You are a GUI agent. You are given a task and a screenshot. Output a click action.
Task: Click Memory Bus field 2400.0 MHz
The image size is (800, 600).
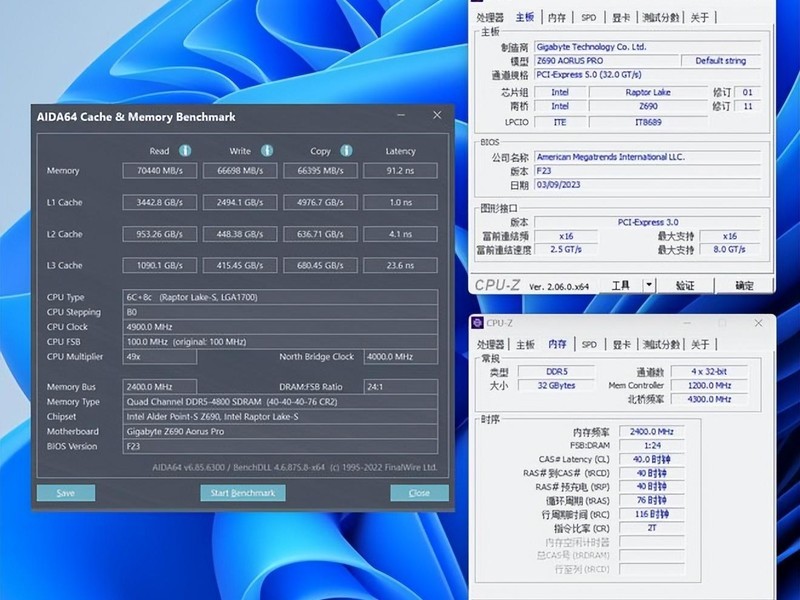click(x=160, y=387)
